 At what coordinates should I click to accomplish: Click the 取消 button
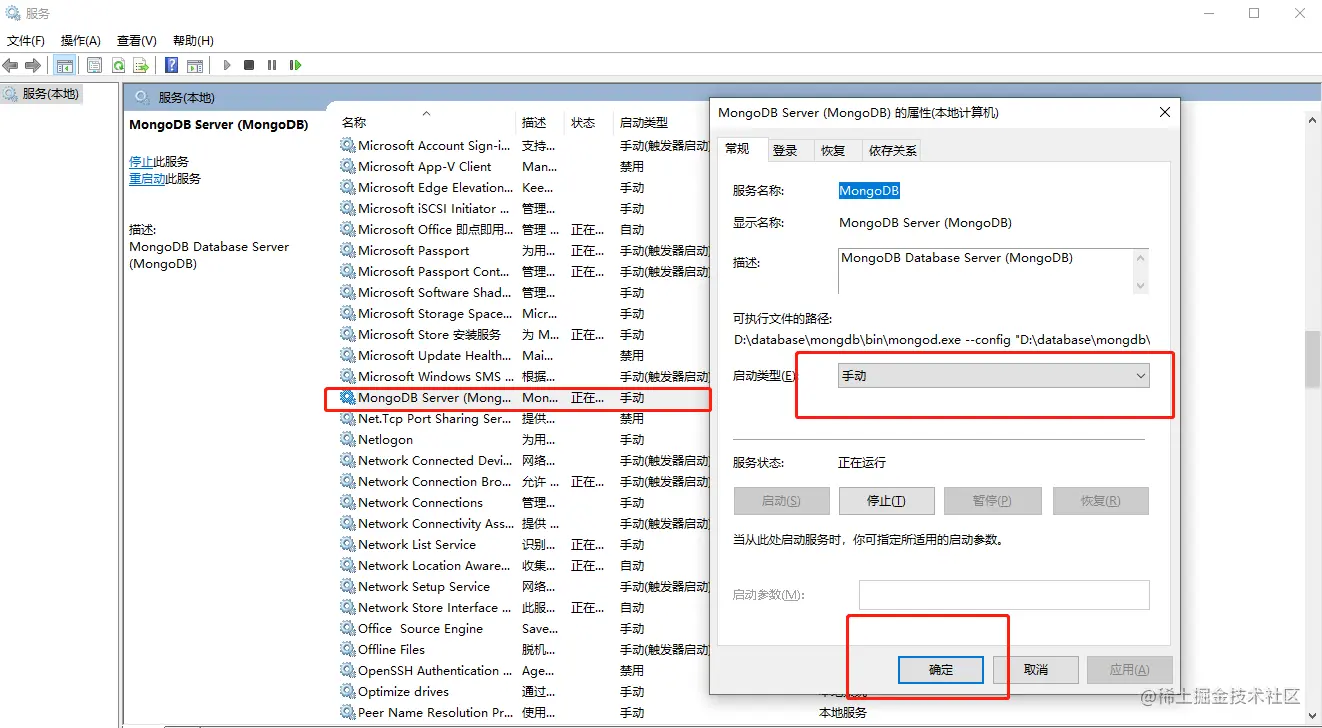coord(1036,670)
